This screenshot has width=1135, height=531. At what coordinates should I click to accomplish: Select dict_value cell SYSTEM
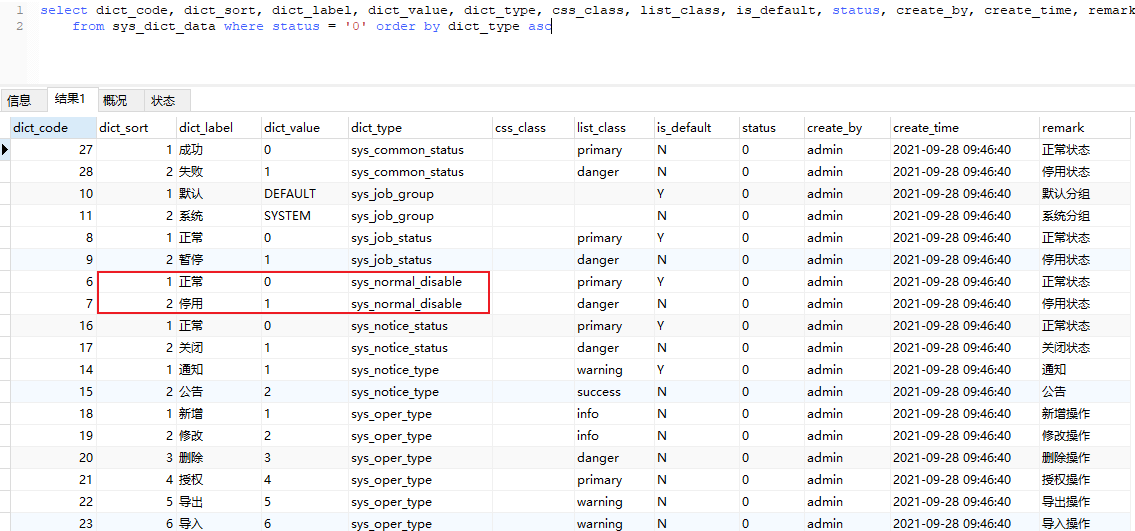pos(305,216)
